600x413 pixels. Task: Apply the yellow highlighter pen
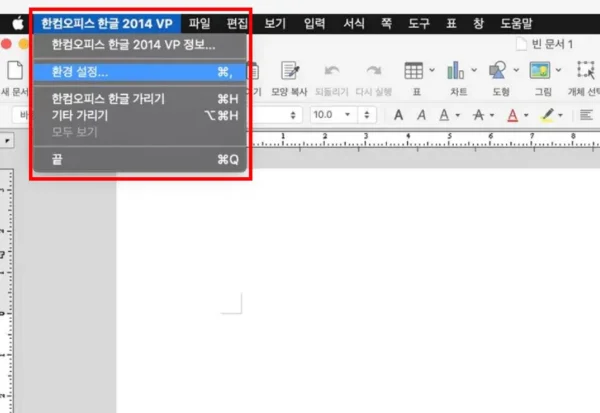pyautogui.click(x=547, y=115)
